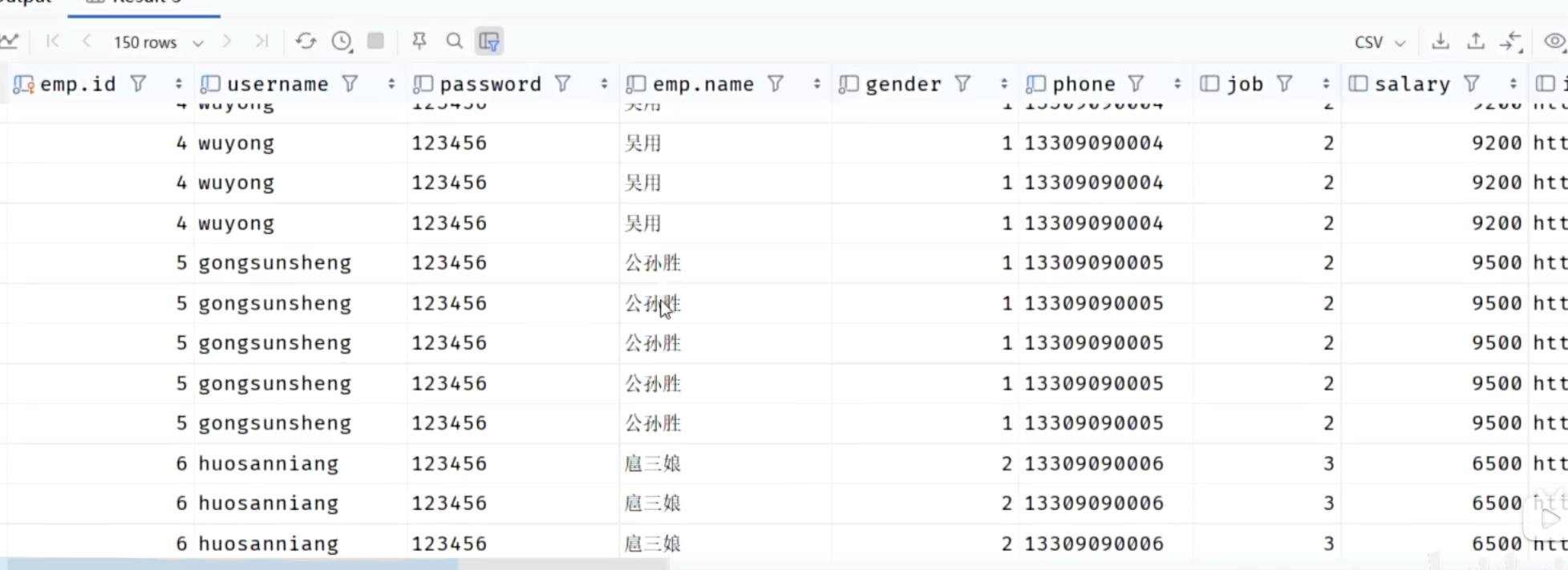The height and width of the screenshot is (570, 1568).
Task: Go to the next results page
Action: tap(227, 41)
